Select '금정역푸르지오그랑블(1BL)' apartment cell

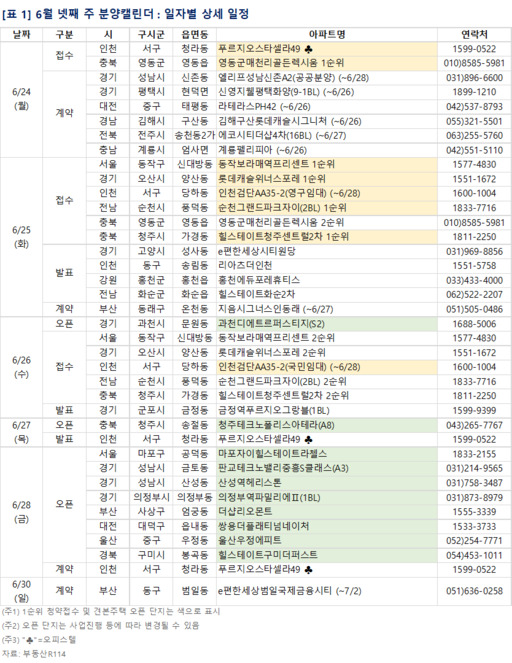click(327, 410)
